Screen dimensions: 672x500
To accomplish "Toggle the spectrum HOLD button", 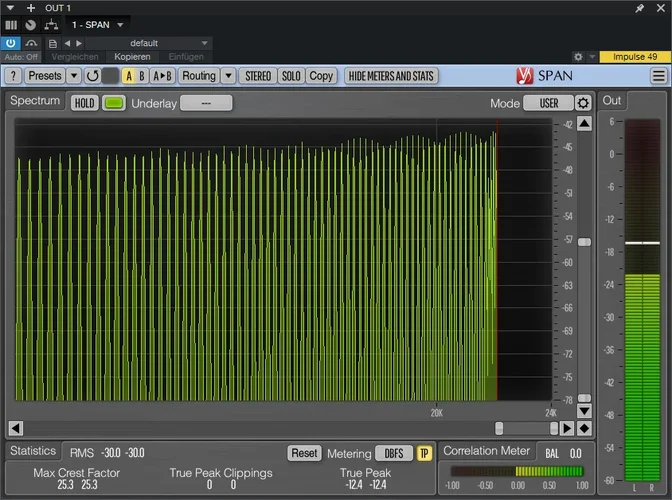I will (x=85, y=103).
